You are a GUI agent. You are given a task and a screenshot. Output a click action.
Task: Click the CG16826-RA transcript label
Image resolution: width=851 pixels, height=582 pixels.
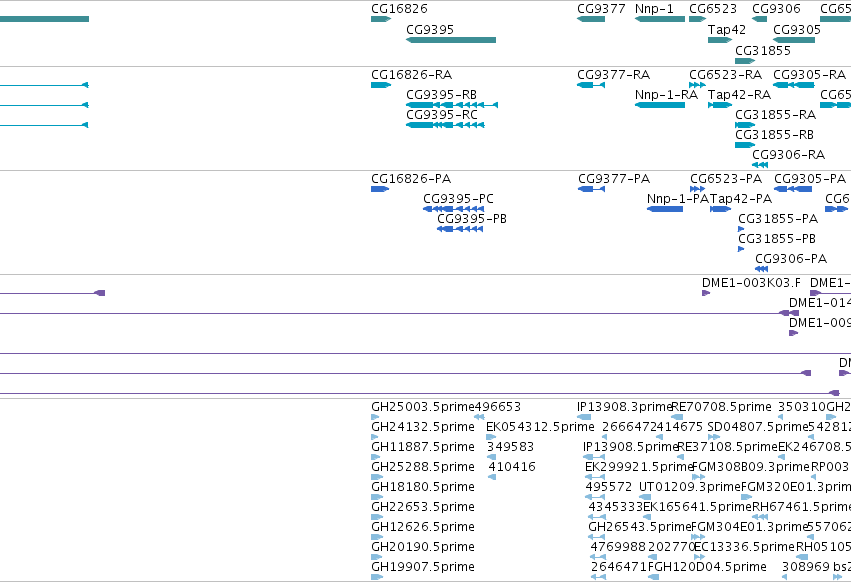pyautogui.click(x=411, y=74)
